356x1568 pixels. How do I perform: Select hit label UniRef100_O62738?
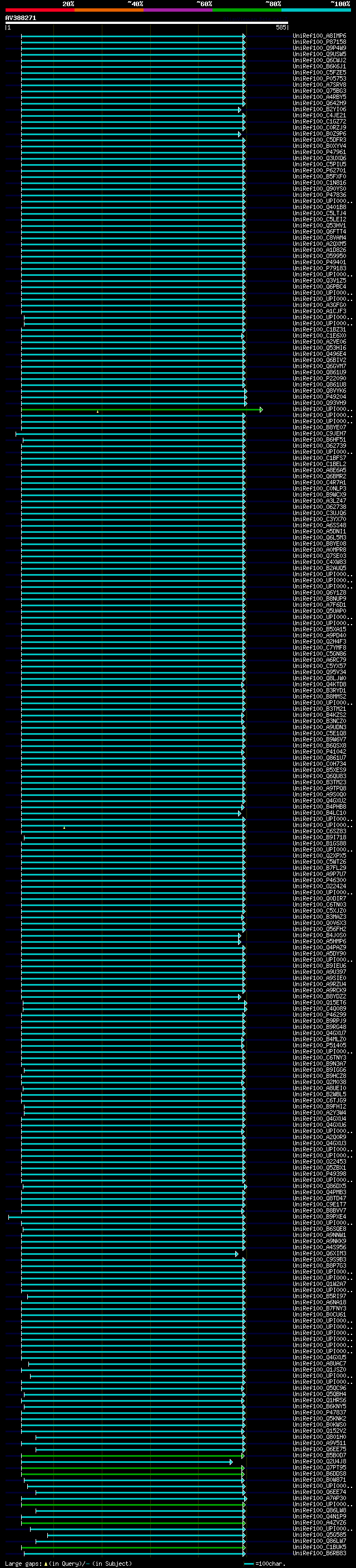[319, 507]
